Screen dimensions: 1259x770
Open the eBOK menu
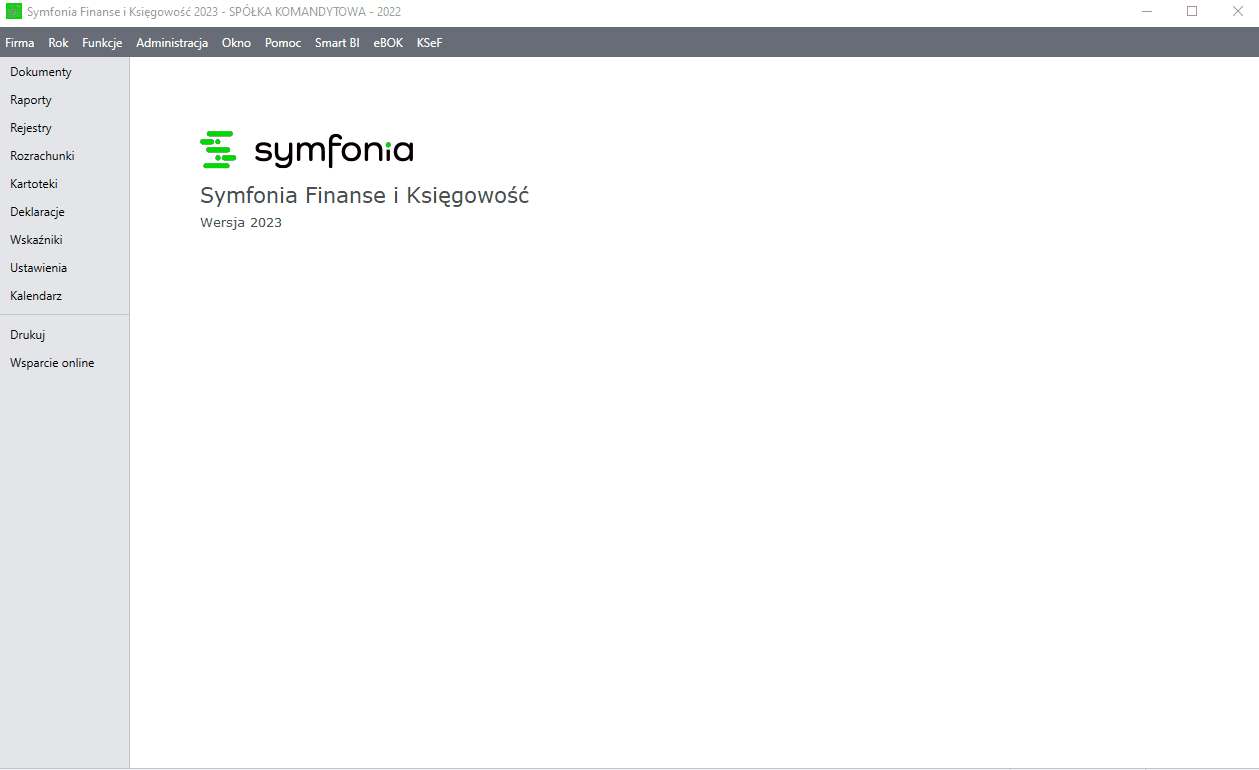tap(388, 43)
